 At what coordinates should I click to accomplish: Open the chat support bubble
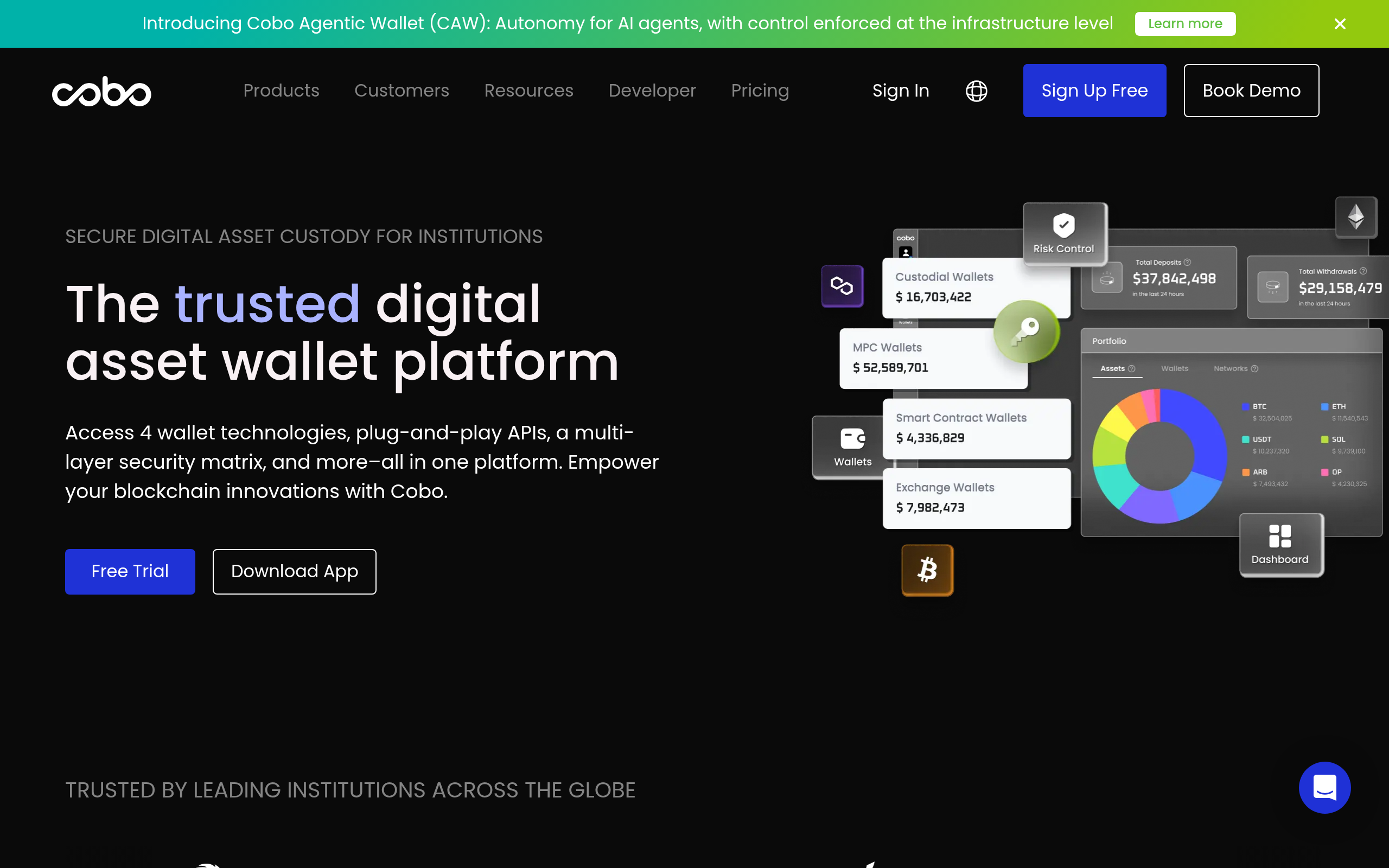[x=1325, y=787]
